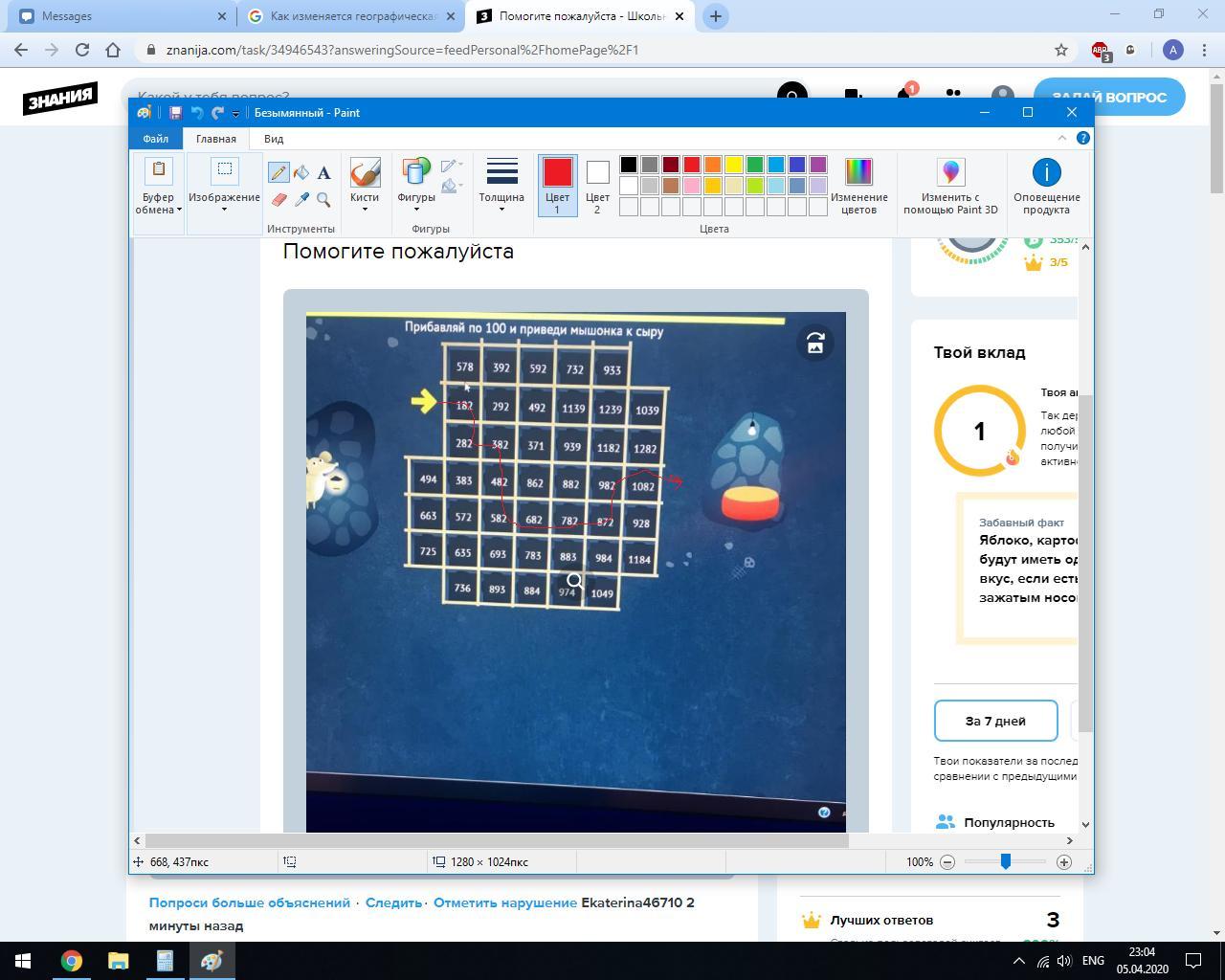Click the Знания site logo
1225x980 pixels.
pos(60,98)
